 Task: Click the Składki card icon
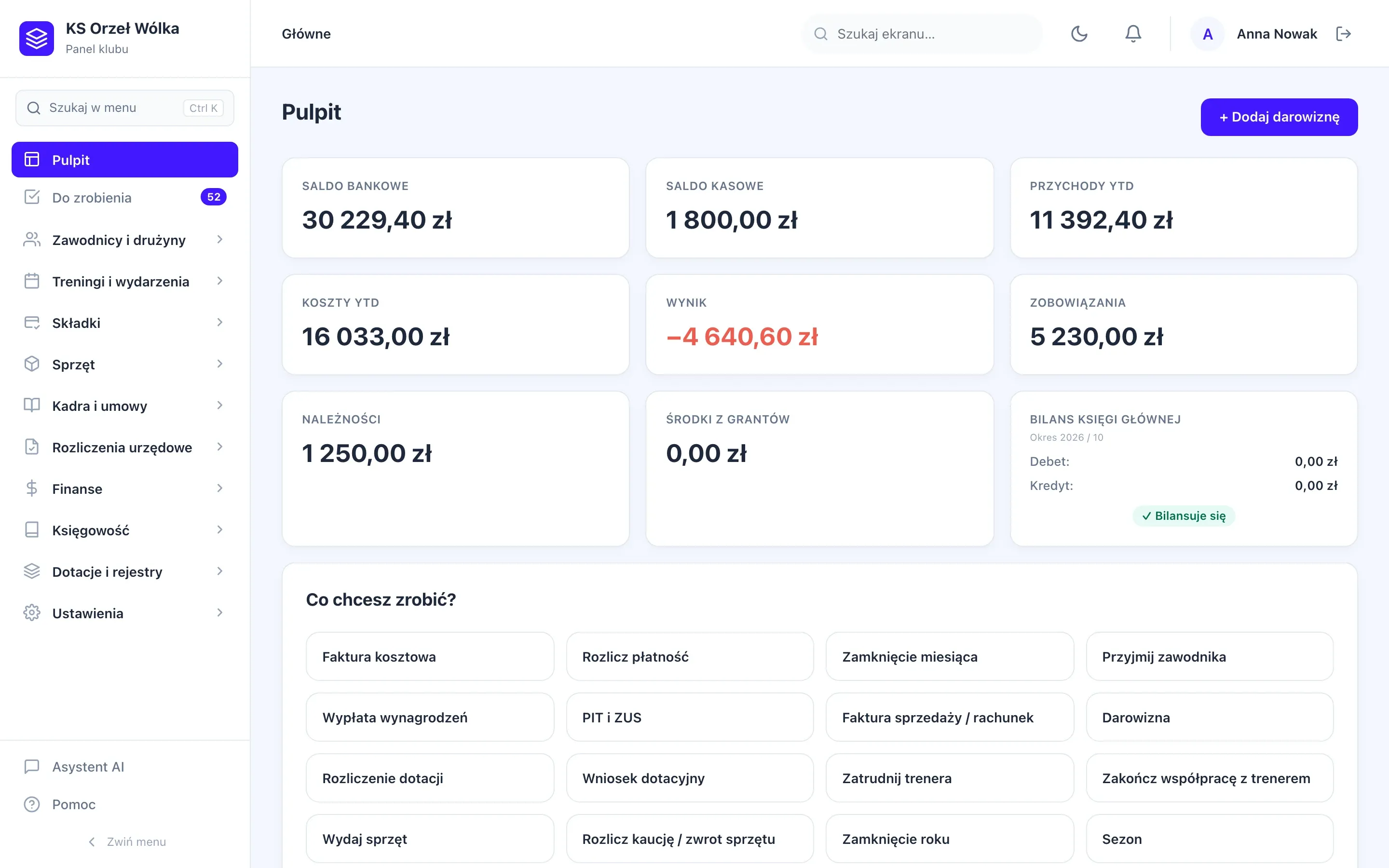[x=32, y=322]
